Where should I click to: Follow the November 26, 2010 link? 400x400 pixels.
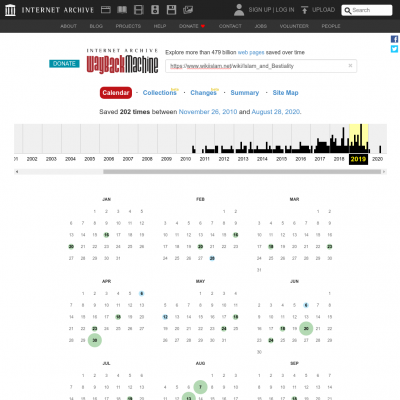point(208,112)
